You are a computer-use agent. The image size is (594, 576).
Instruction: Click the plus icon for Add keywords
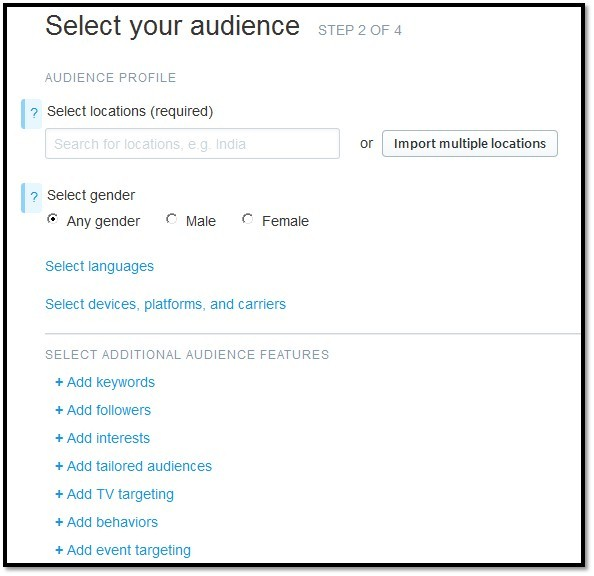pos(59,382)
